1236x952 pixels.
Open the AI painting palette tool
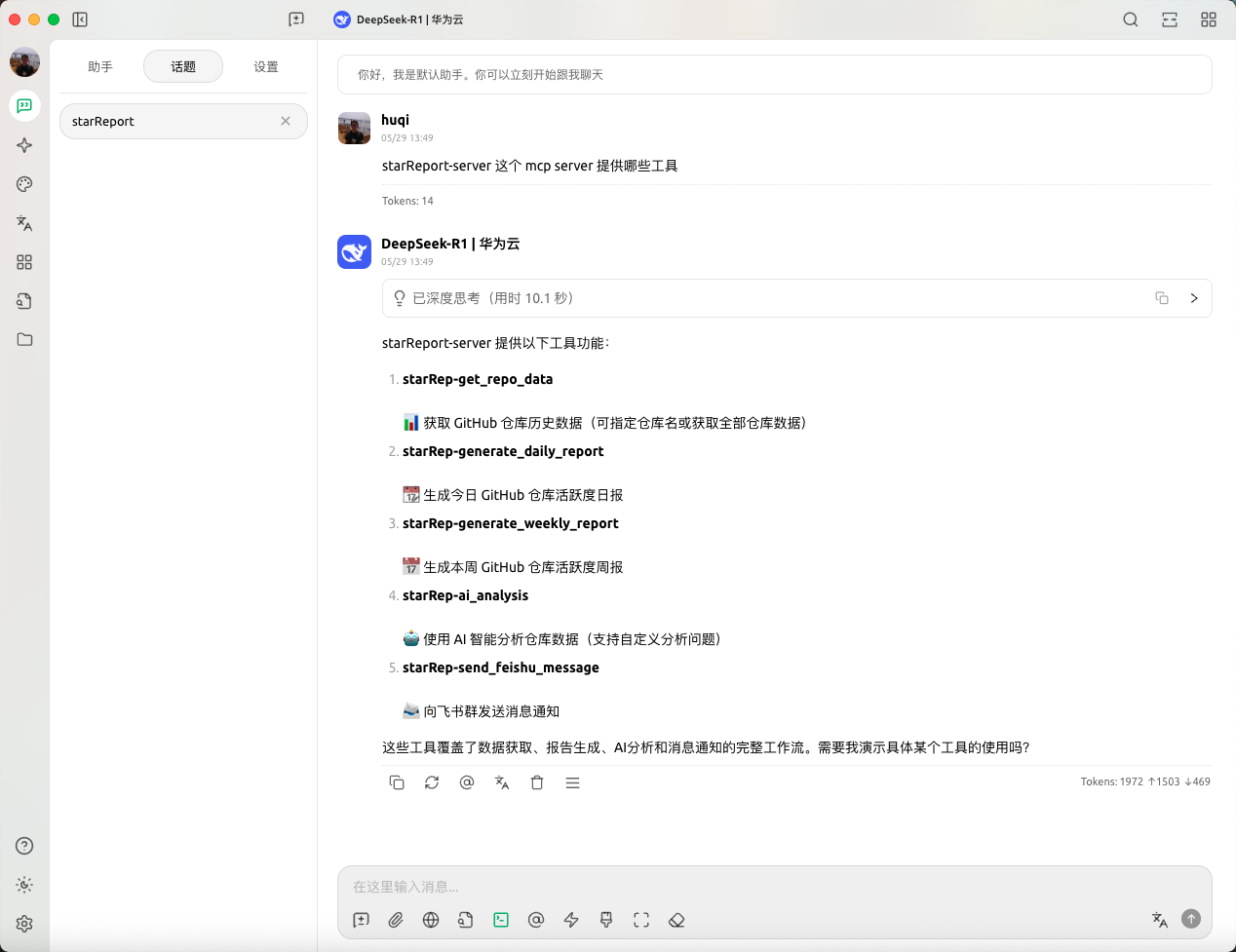point(24,183)
